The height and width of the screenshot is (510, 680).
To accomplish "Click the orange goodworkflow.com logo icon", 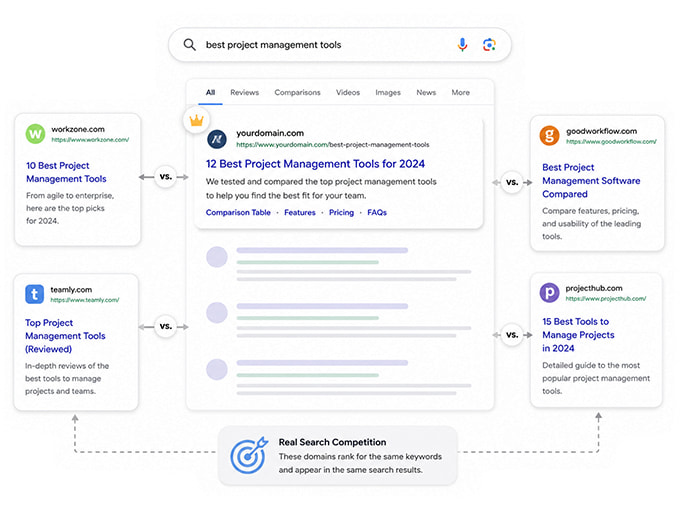I will click(x=549, y=136).
